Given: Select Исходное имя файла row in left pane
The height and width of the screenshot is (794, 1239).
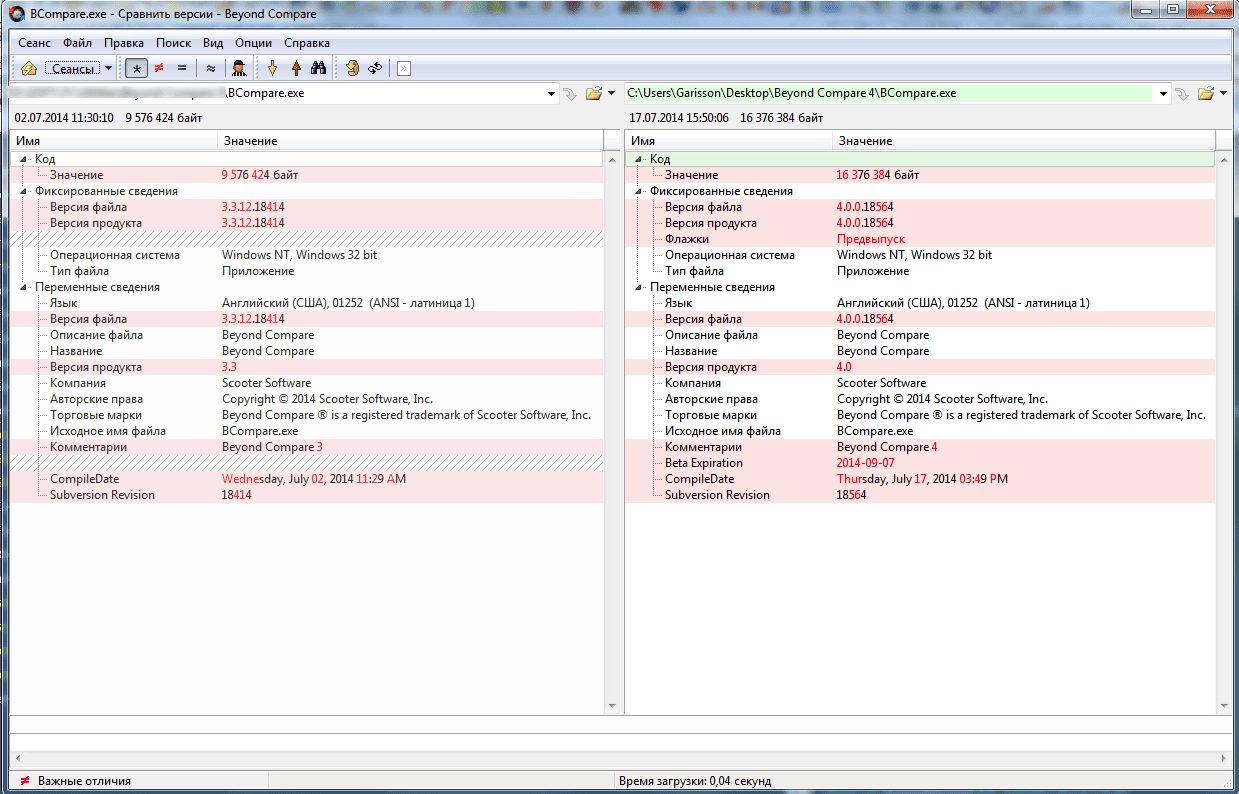Looking at the screenshot, I should point(307,431).
